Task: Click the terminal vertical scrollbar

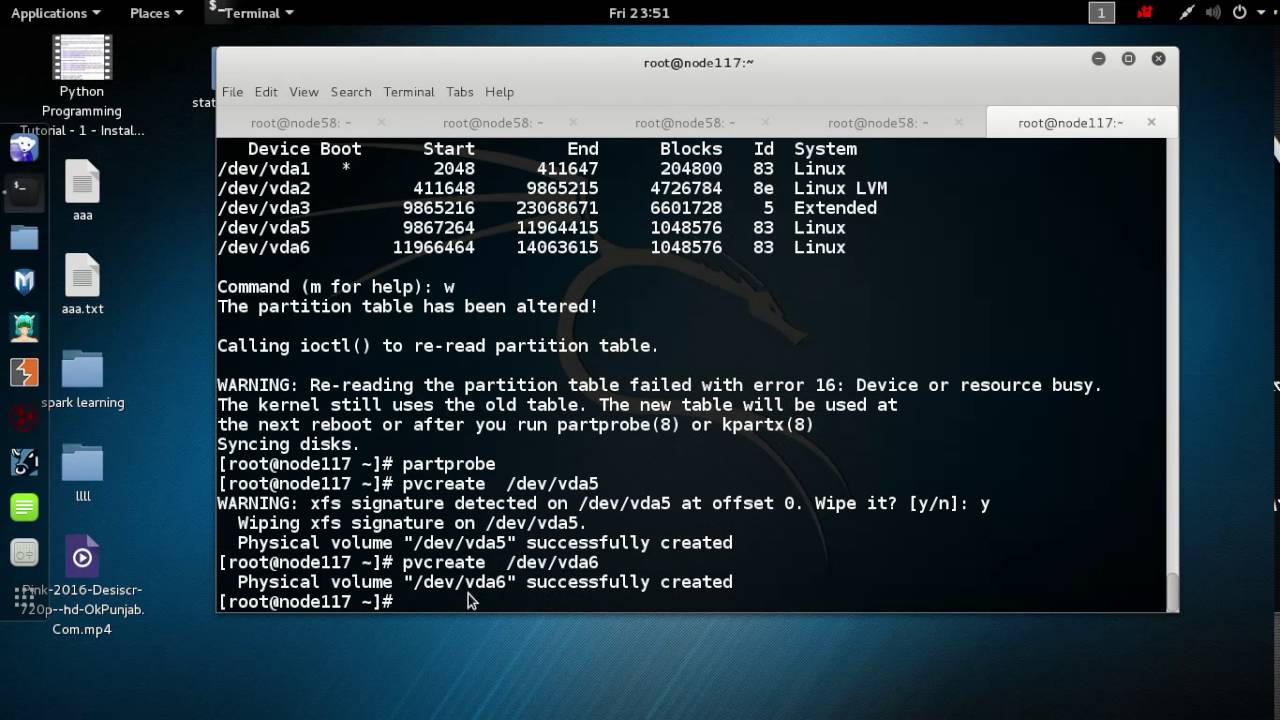Action: point(1172,591)
